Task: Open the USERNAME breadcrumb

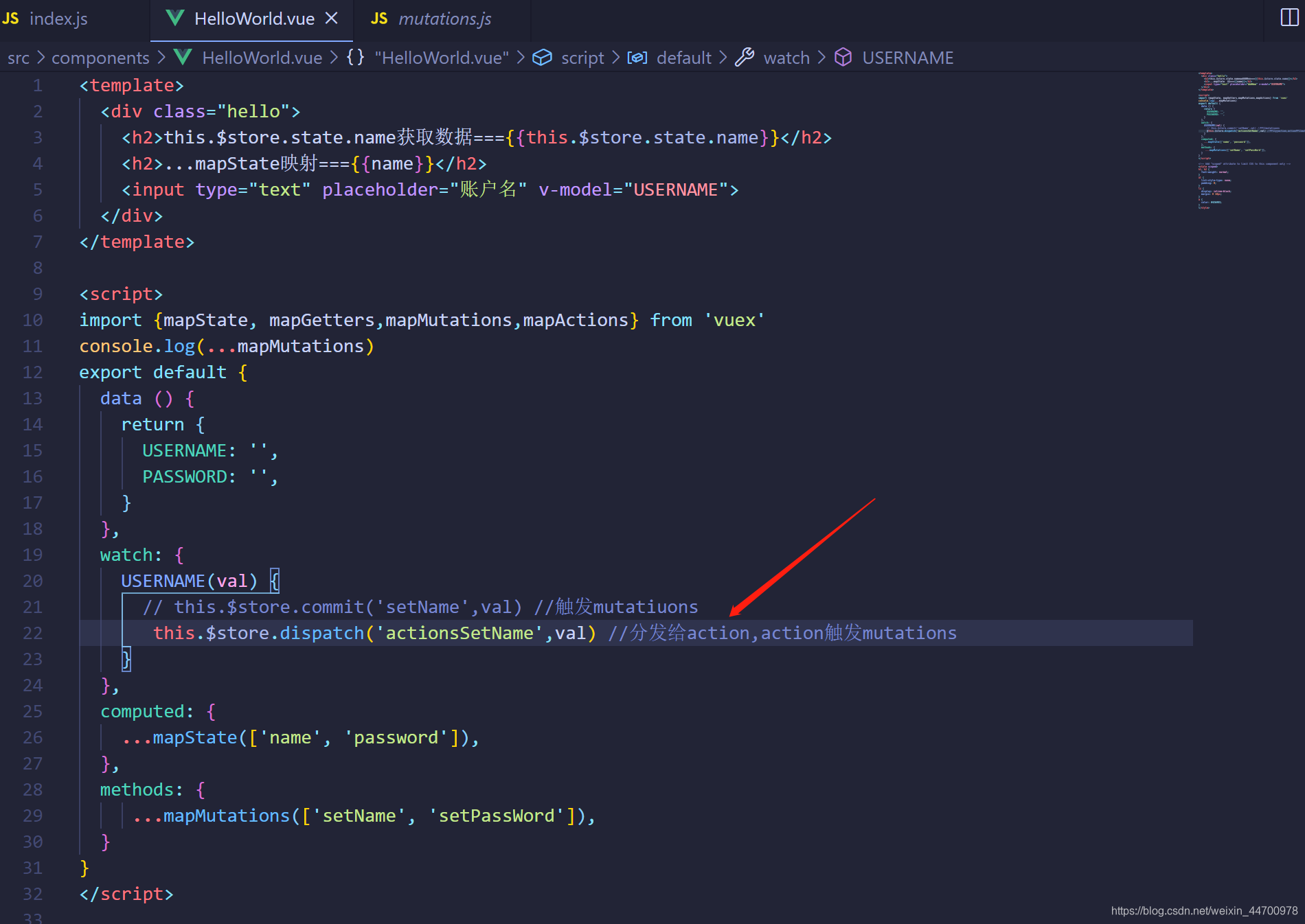Action: (x=907, y=58)
